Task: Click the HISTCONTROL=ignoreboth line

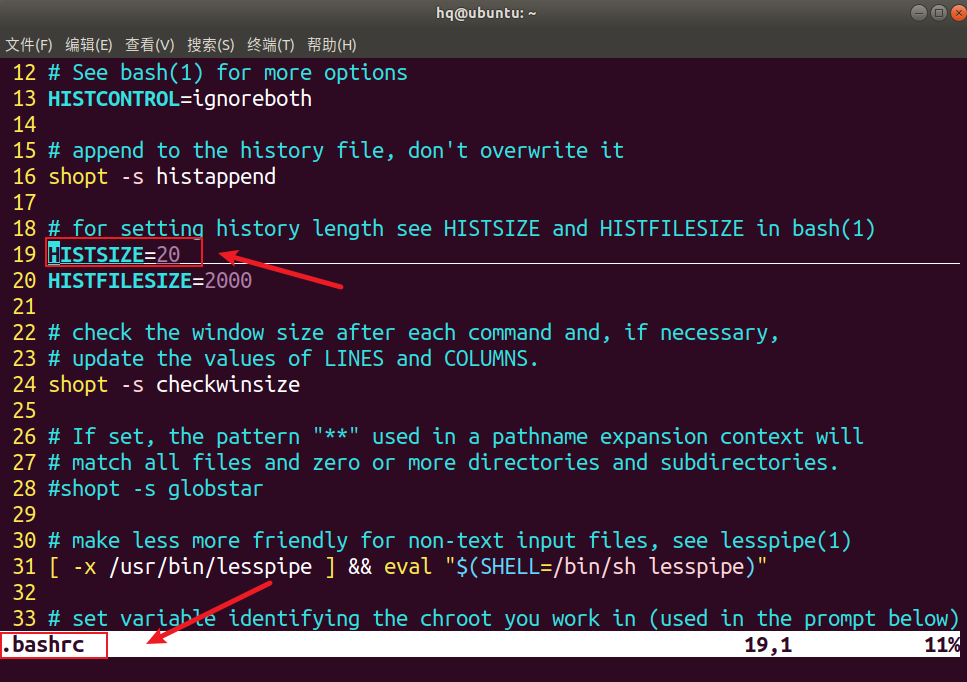Action: coord(180,98)
